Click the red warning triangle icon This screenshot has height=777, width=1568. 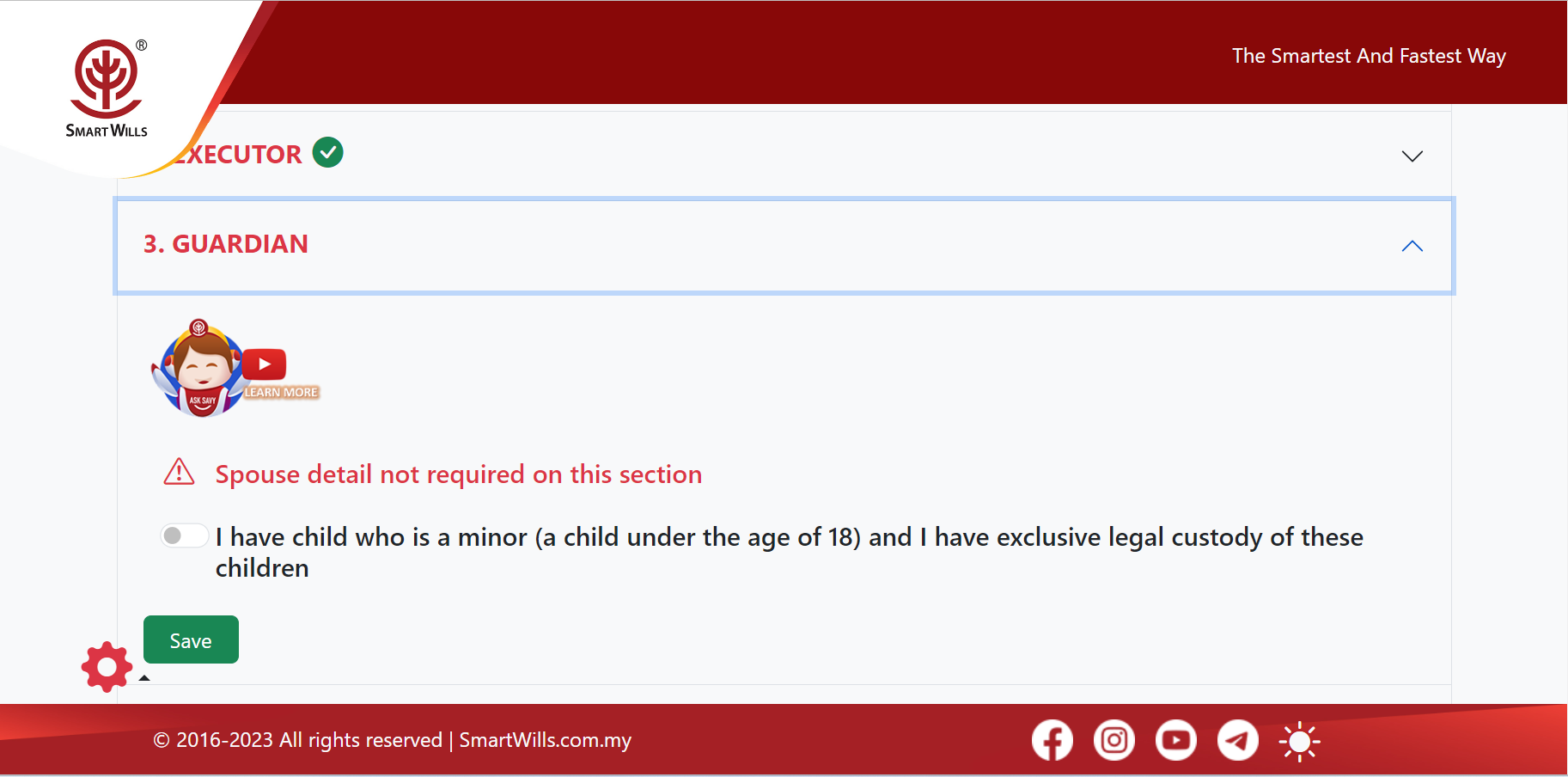click(179, 472)
